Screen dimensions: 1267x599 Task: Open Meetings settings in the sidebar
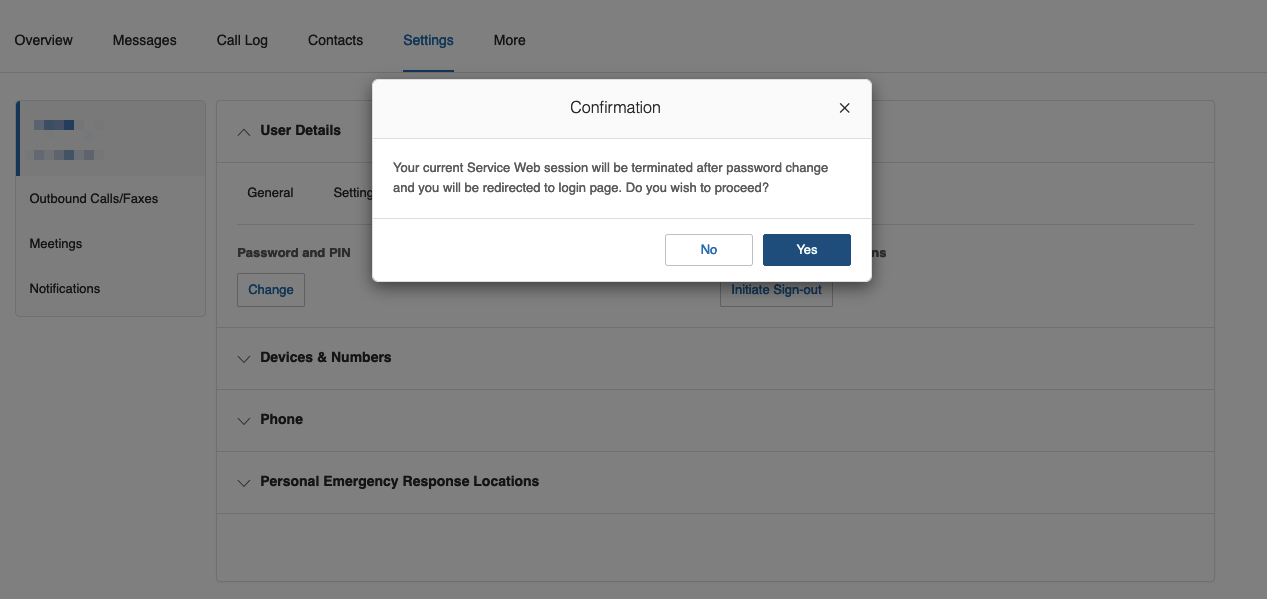[x=56, y=244]
